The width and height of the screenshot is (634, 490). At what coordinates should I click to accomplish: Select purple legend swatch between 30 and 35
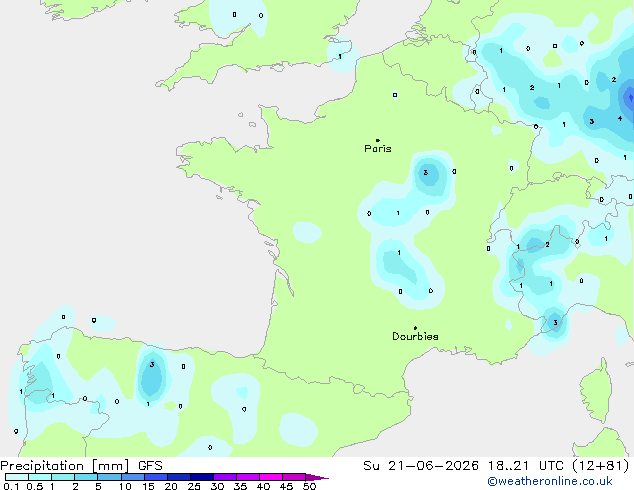[x=225, y=477]
